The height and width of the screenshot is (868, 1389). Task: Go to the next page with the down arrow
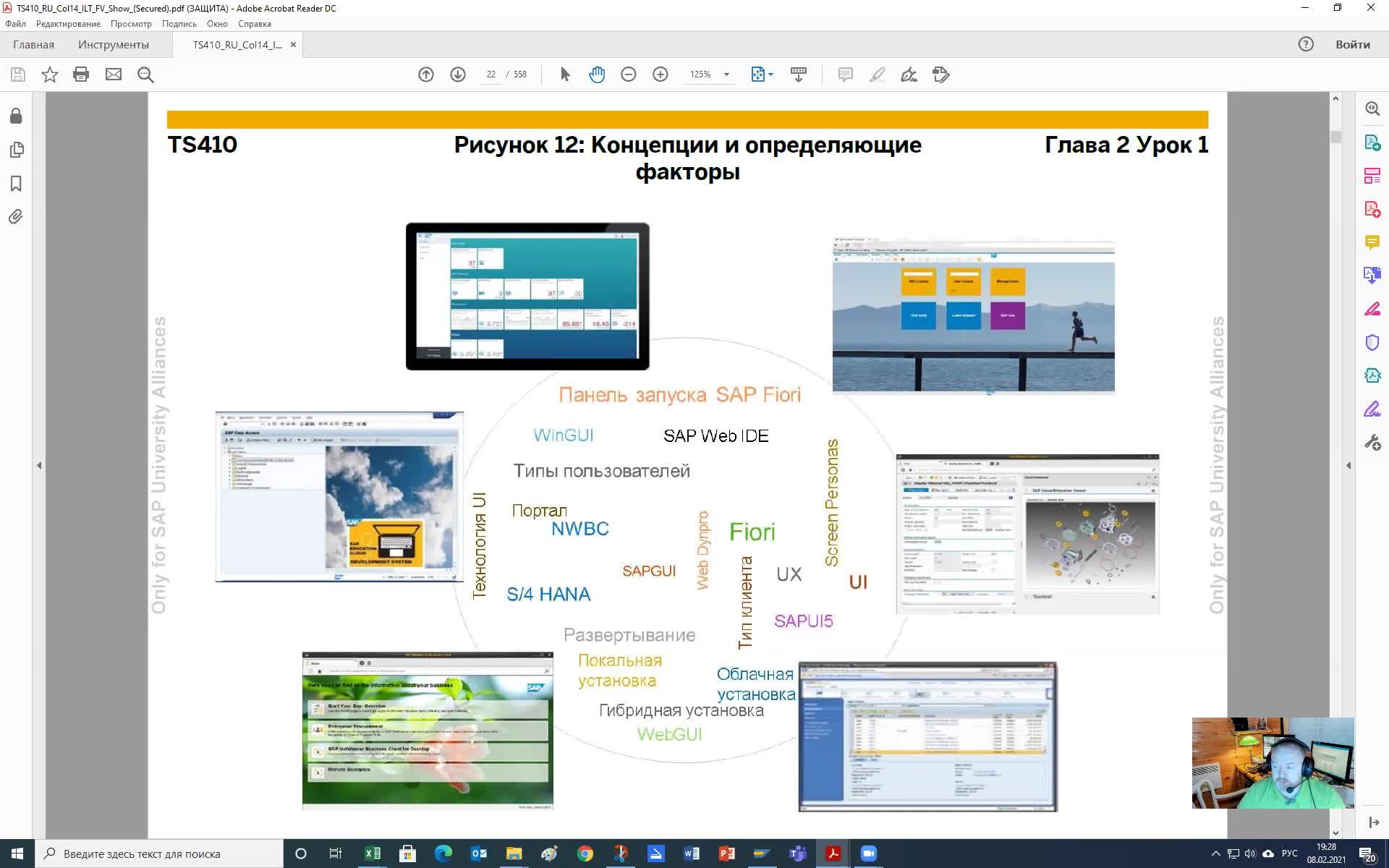458,75
